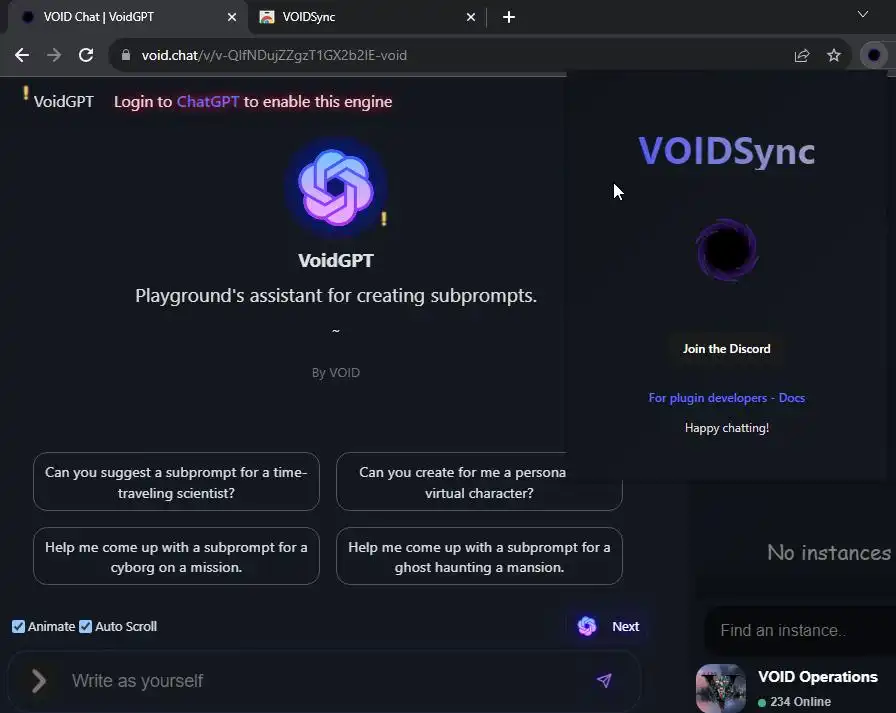Click the Next button

625,627
